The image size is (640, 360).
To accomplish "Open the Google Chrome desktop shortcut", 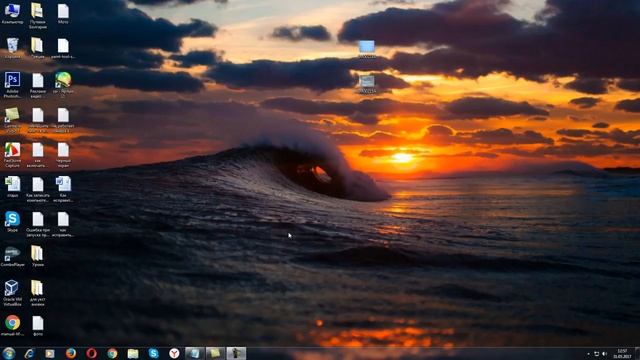I will click(x=12, y=325).
